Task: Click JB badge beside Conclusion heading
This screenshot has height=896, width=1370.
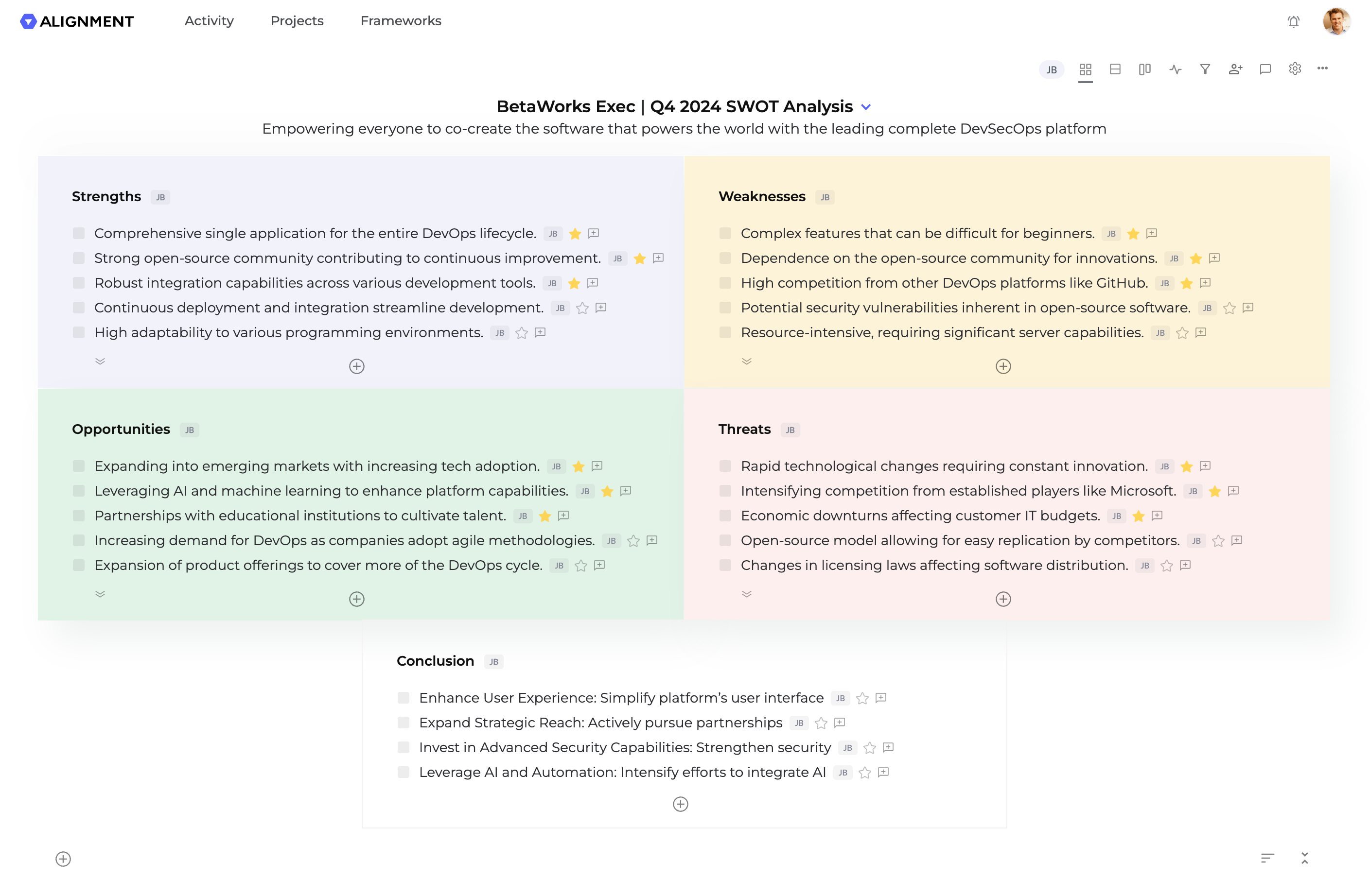Action: [494, 662]
